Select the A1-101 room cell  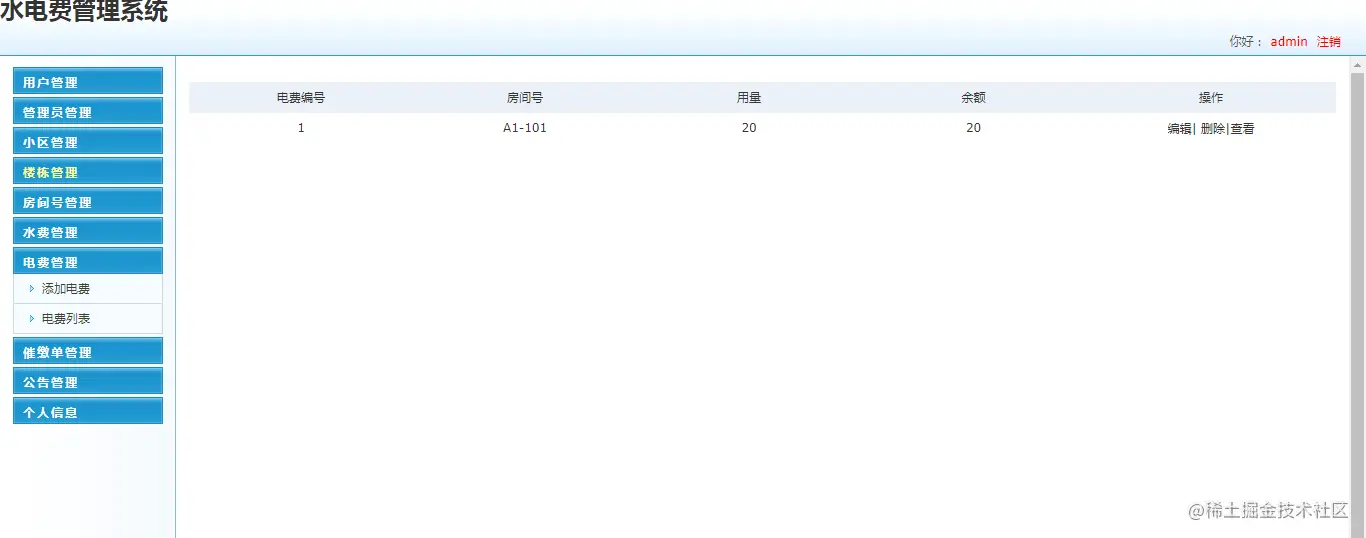tap(525, 128)
